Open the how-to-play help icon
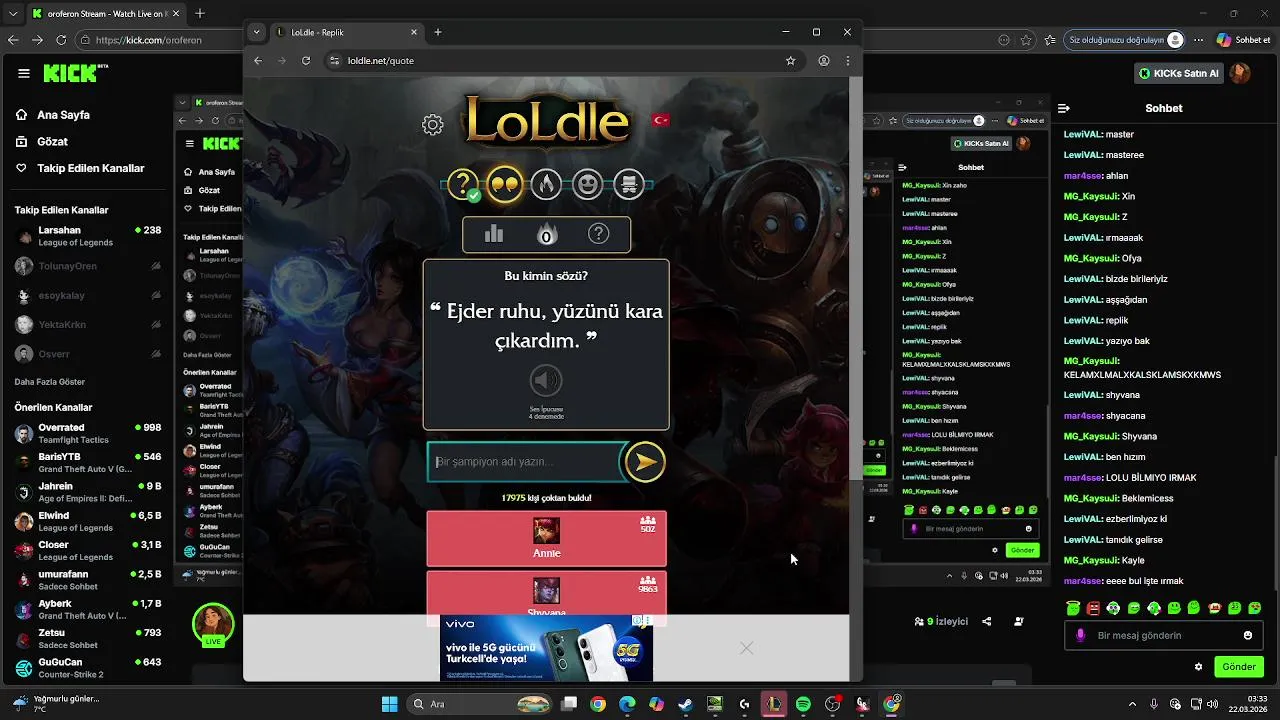 [598, 234]
